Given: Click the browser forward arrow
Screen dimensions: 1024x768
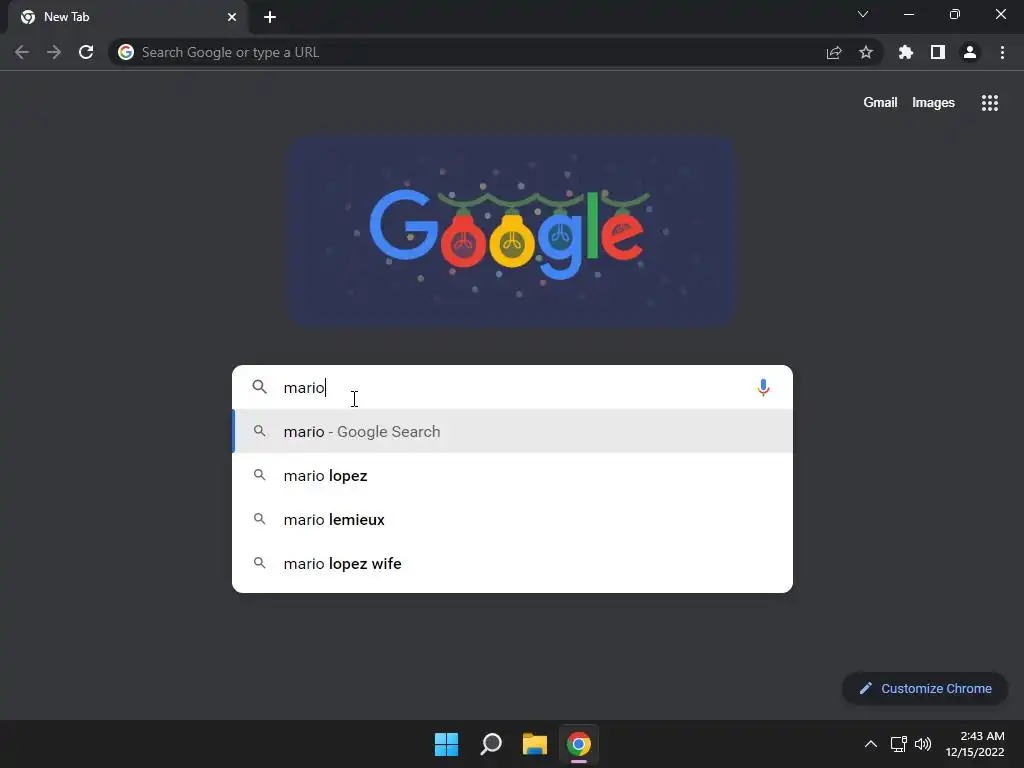Looking at the screenshot, I should point(54,52).
